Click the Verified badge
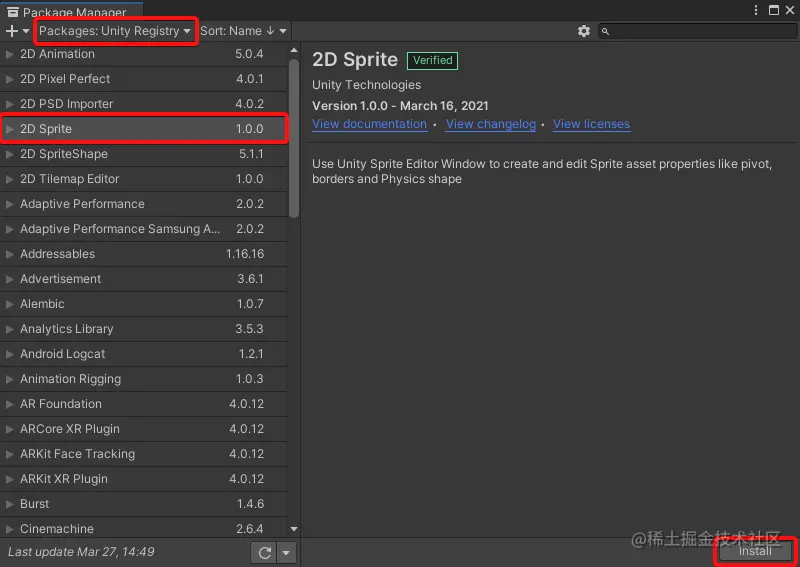The image size is (800, 567). tap(433, 61)
